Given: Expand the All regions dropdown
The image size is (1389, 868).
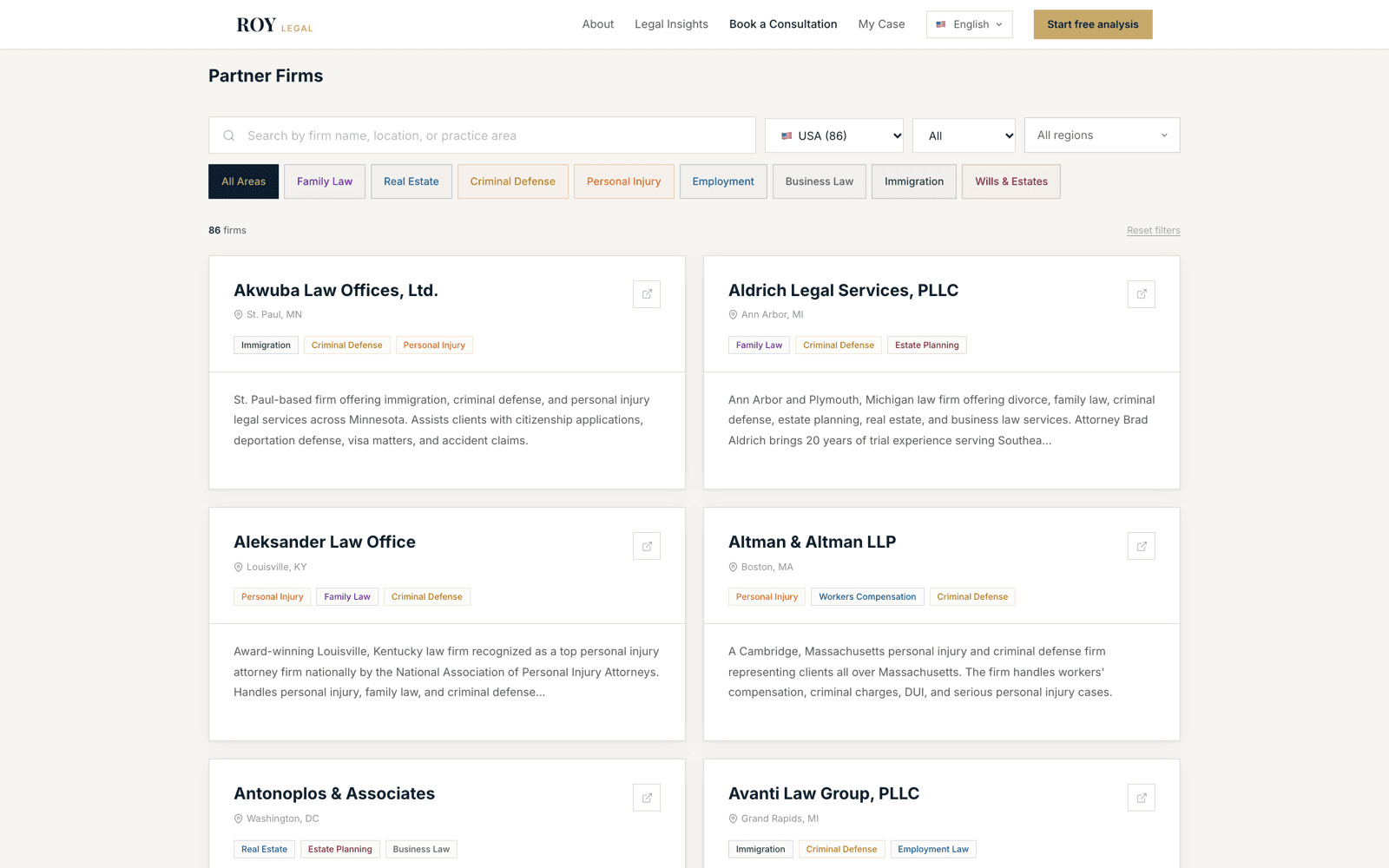Looking at the screenshot, I should pos(1103,135).
